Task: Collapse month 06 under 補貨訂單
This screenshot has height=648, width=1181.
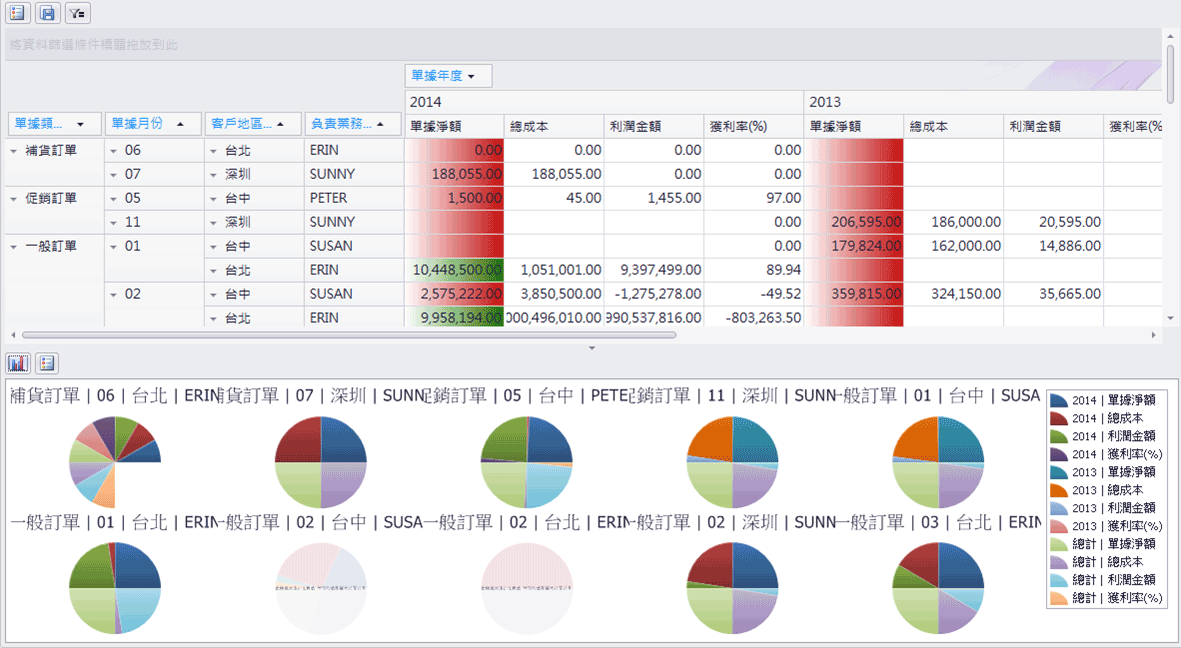Action: [114, 151]
